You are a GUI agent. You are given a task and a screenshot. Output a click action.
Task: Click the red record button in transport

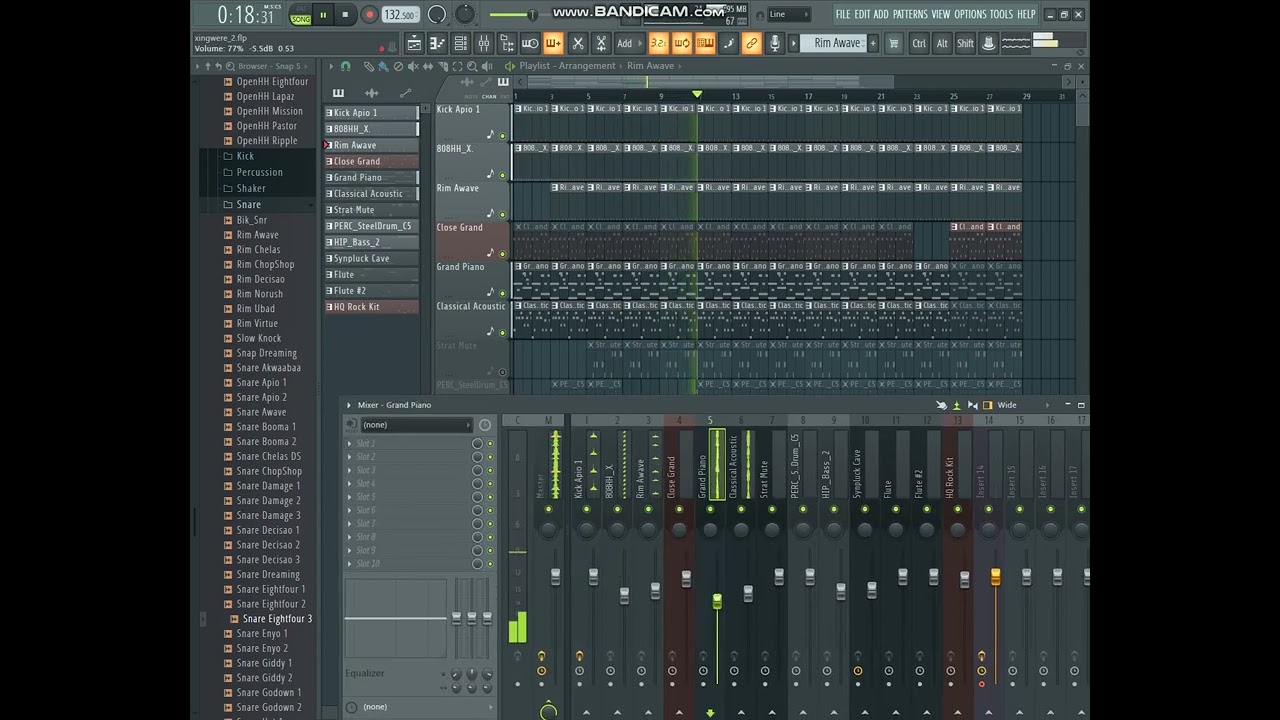369,15
